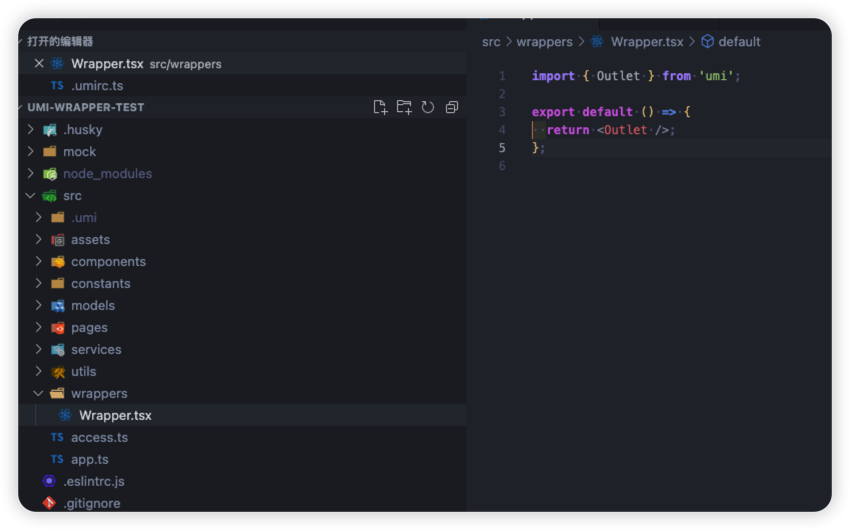Screen dimensions: 850x530
Task: Collapse the src folder chevron
Action: (x=30, y=196)
